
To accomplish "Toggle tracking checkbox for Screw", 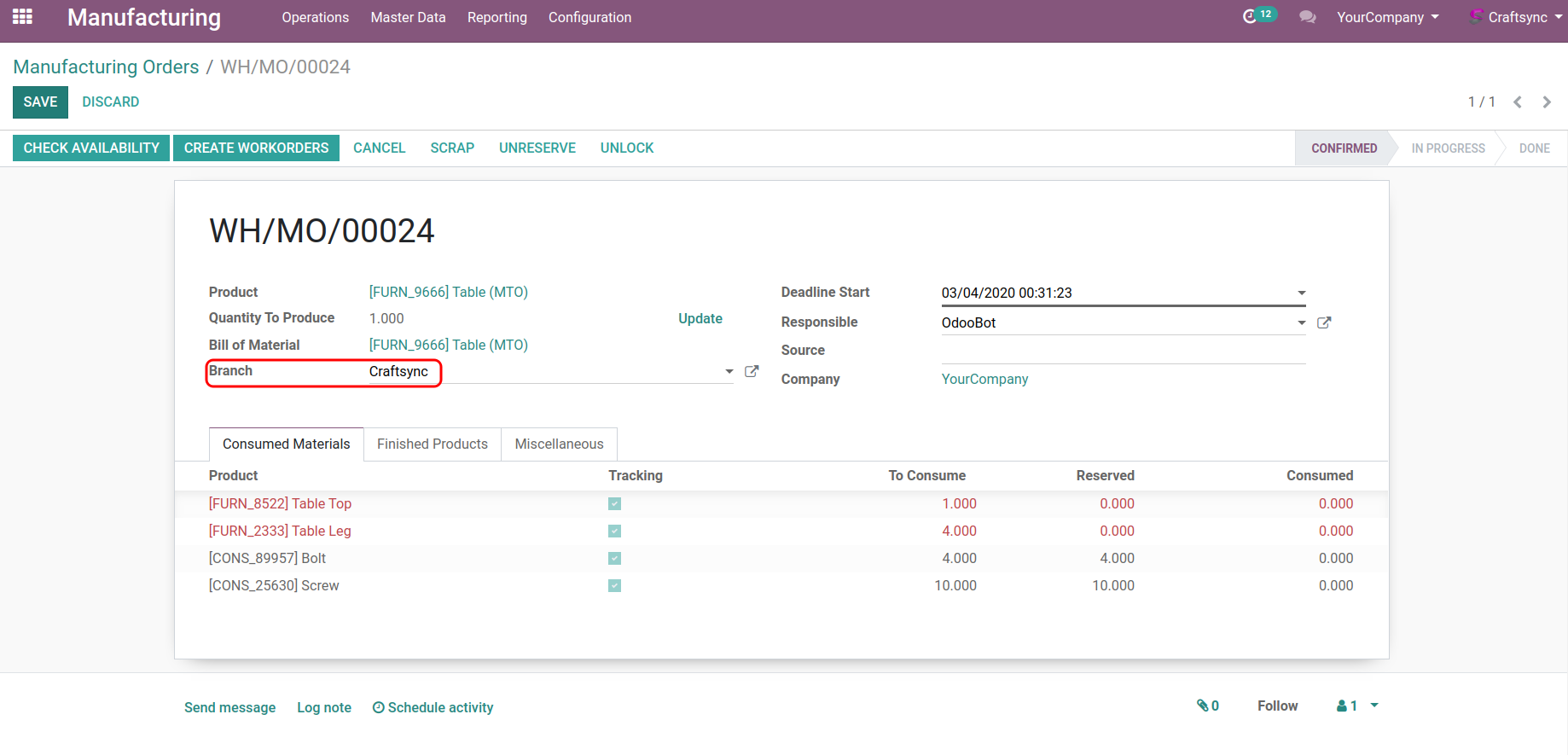I will [x=614, y=586].
